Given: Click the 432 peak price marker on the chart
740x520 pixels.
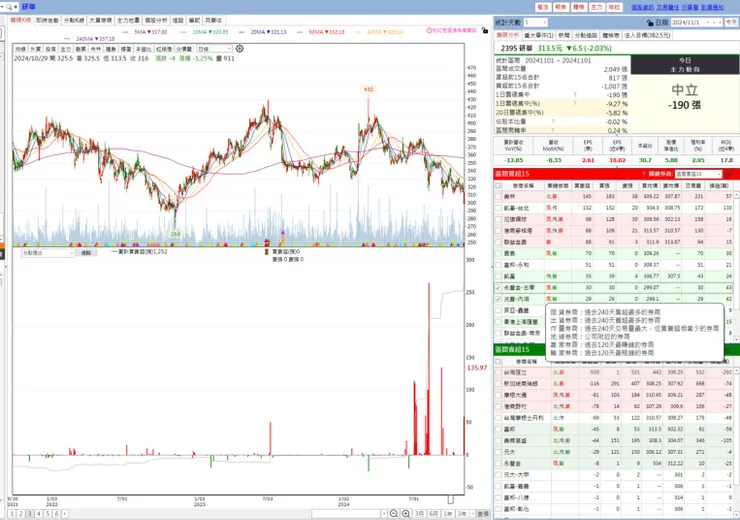Looking at the screenshot, I should pyautogui.click(x=368, y=89).
